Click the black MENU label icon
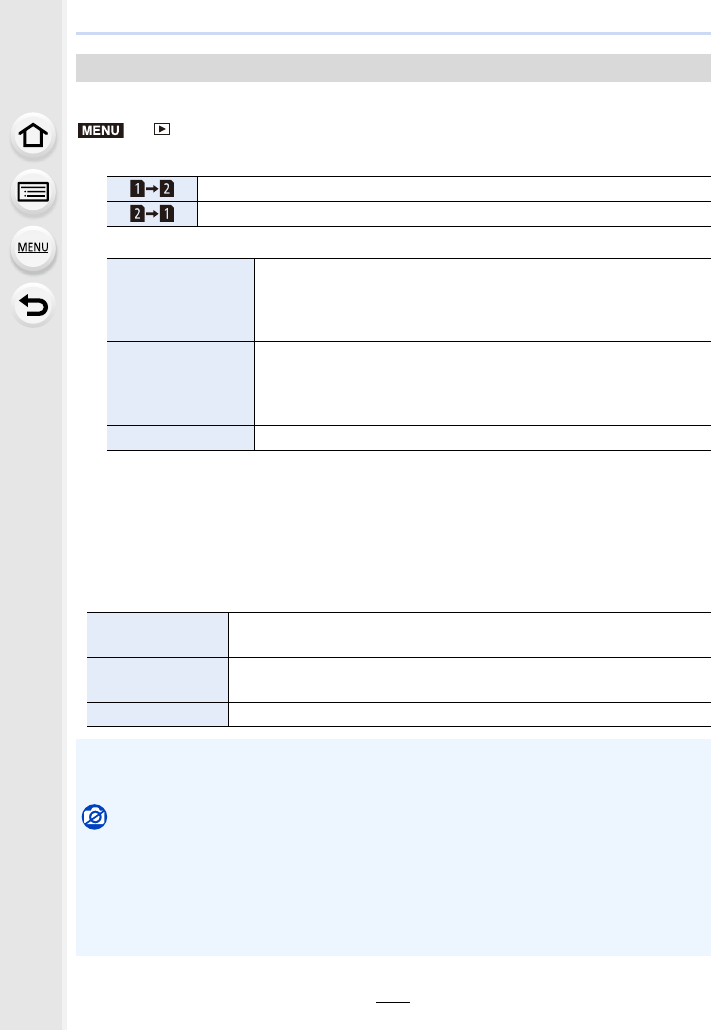 [x=101, y=130]
